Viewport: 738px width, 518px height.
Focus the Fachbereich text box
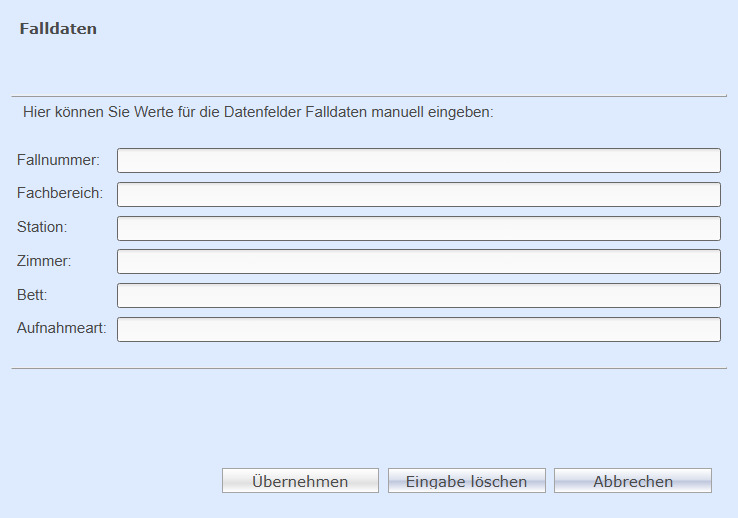tap(419, 194)
